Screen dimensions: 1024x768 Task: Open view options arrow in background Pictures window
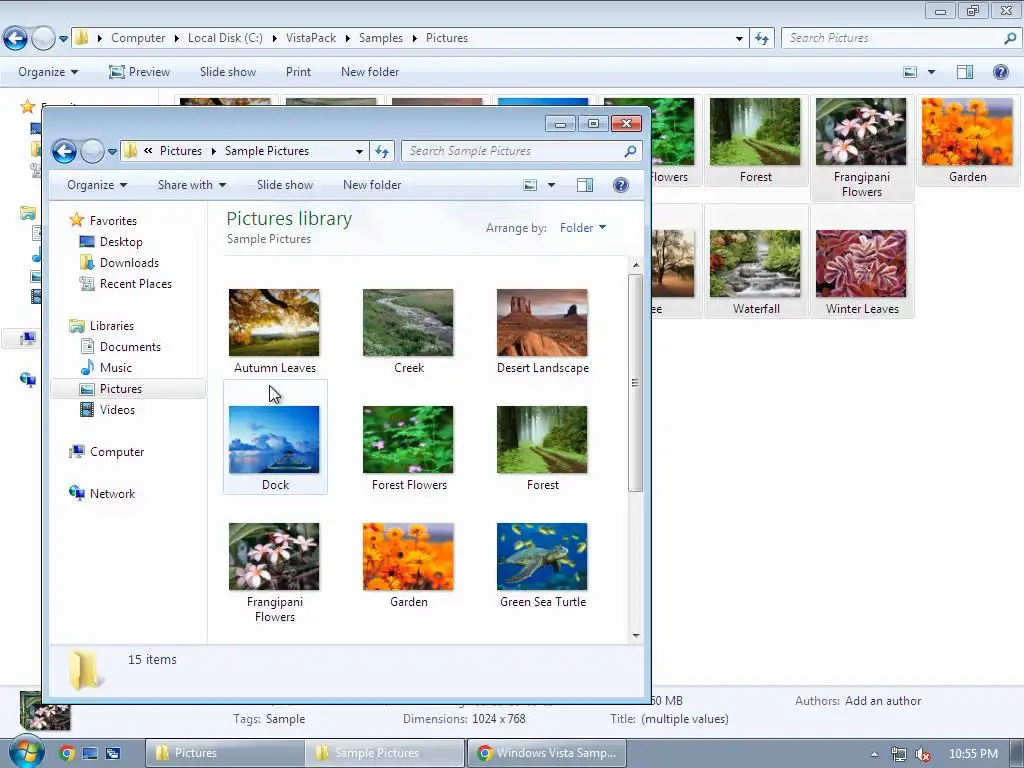[x=931, y=72]
